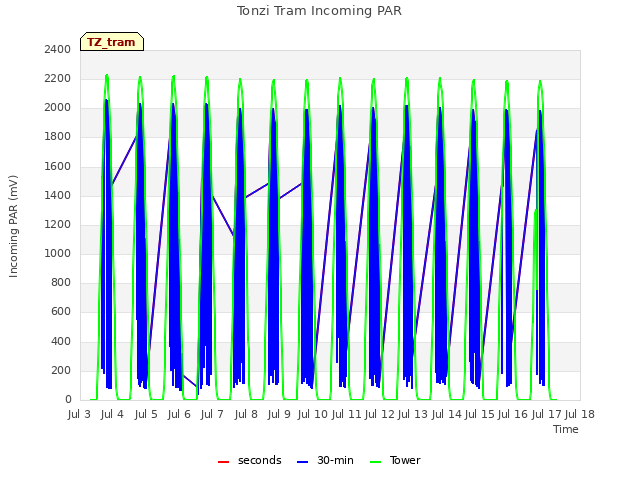Click the Jul 11 x-axis label

pyautogui.click(x=346, y=414)
